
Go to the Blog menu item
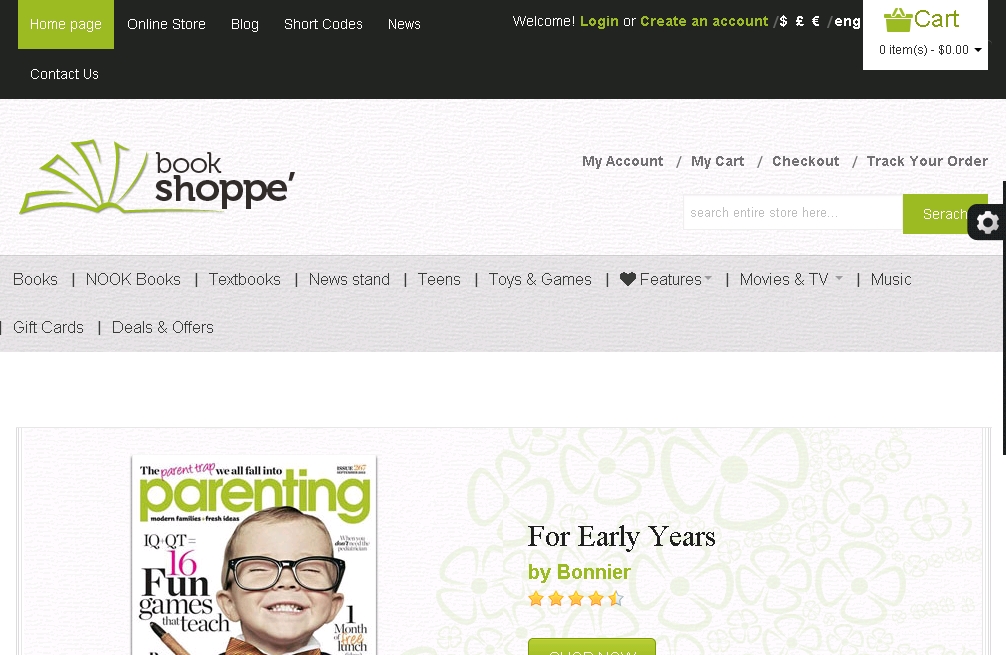[244, 24]
